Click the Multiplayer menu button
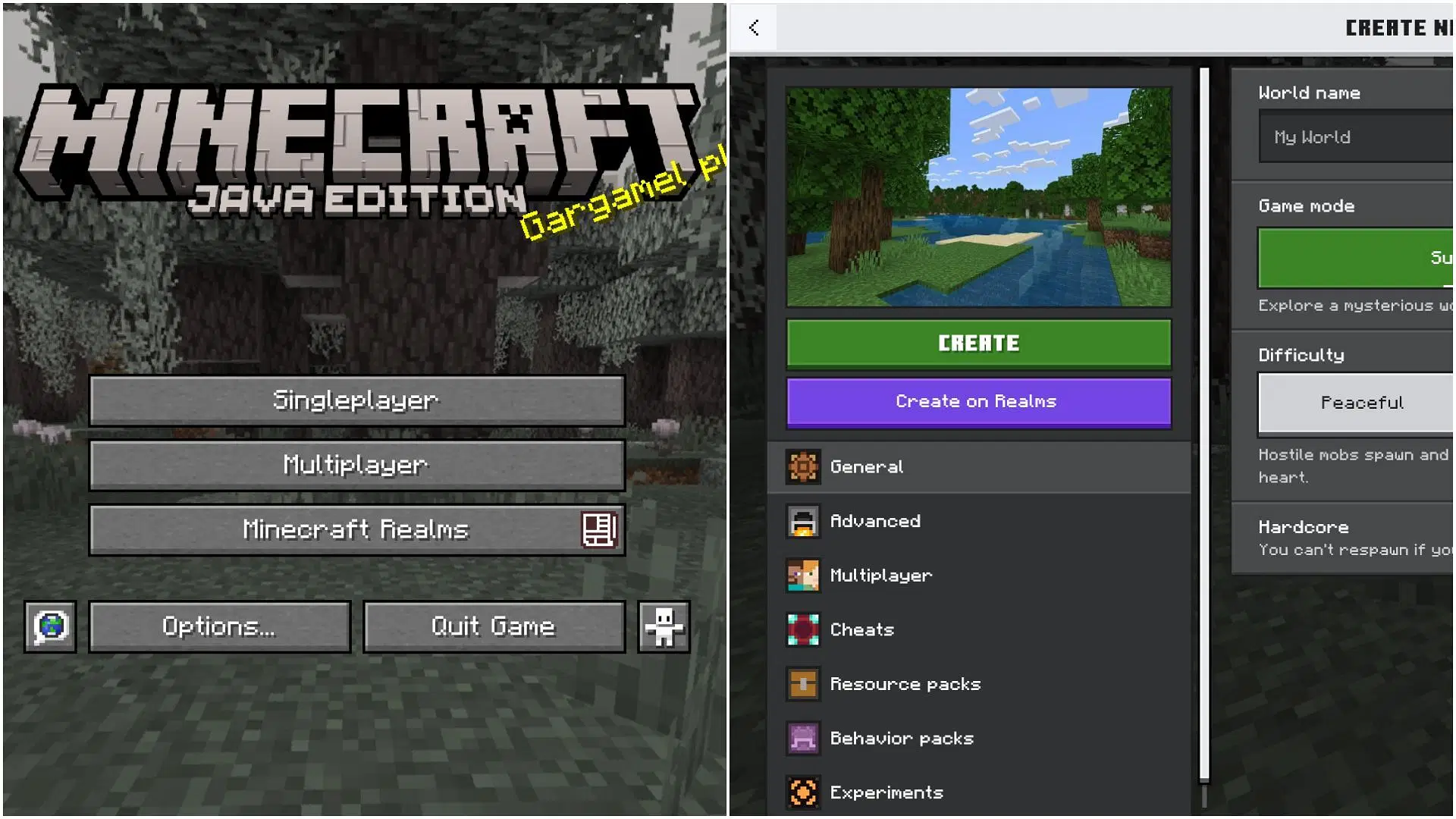 click(x=355, y=464)
